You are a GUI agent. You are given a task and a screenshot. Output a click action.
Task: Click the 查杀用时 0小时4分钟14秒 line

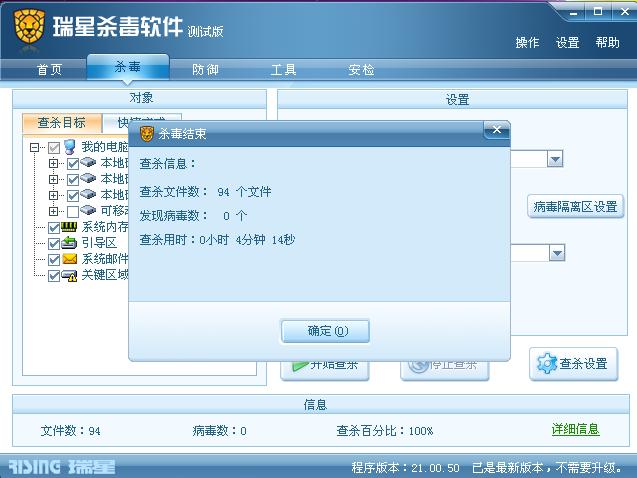click(x=217, y=240)
